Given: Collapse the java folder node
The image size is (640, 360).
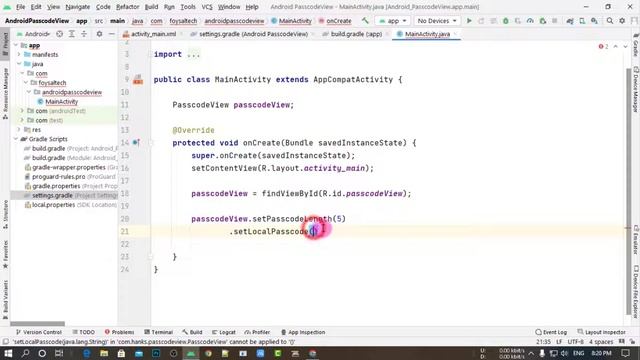Looking at the screenshot, I should 19,64.
